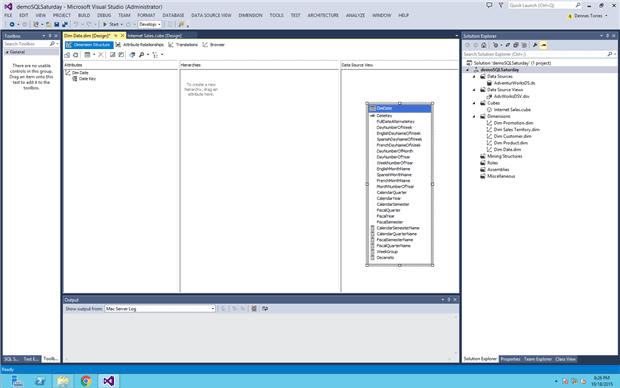This screenshot has width=620, height=388.
Task: Click the Clear All icon in Output panel
Action: click(254, 309)
